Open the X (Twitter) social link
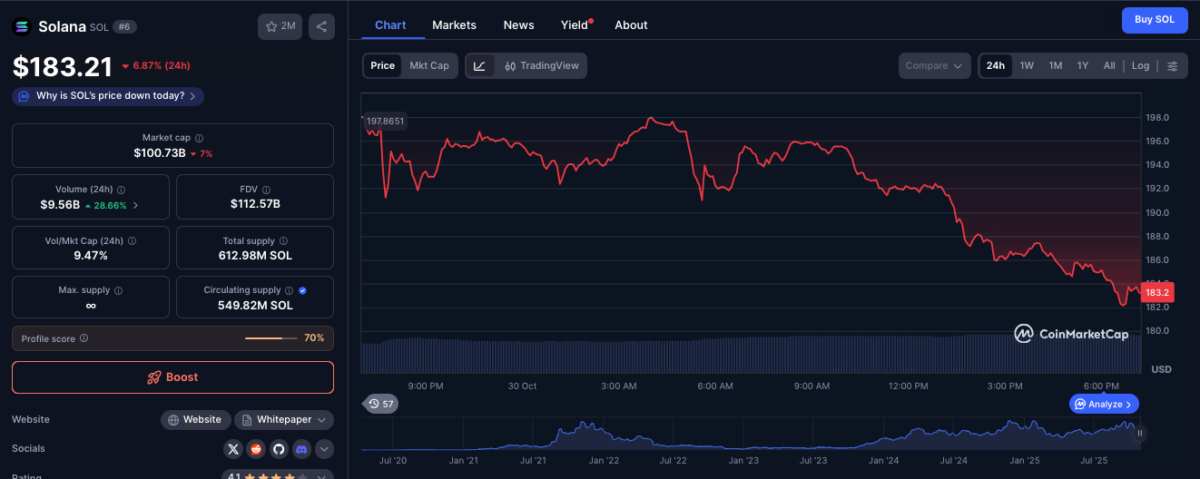The width and height of the screenshot is (1200, 479). (233, 449)
